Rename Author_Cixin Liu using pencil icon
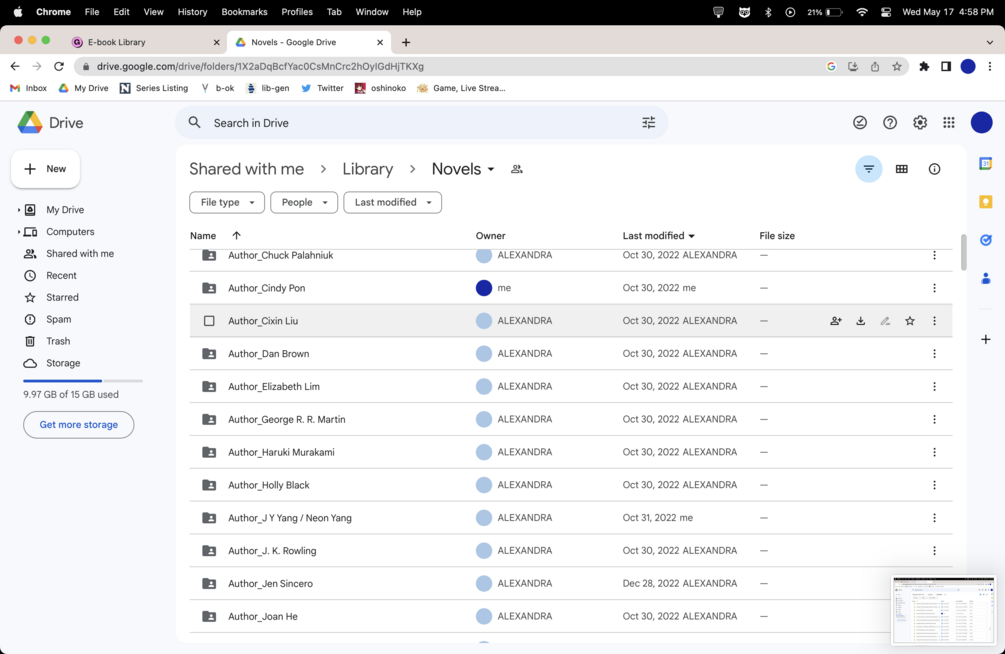Screen dimensions: 1005x654 [885, 321]
